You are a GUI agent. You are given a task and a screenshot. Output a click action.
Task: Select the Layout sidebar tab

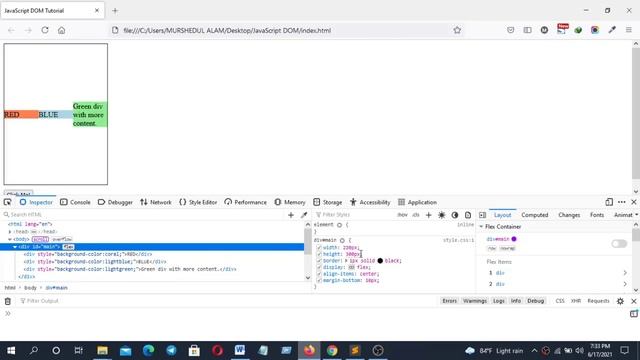[502, 215]
